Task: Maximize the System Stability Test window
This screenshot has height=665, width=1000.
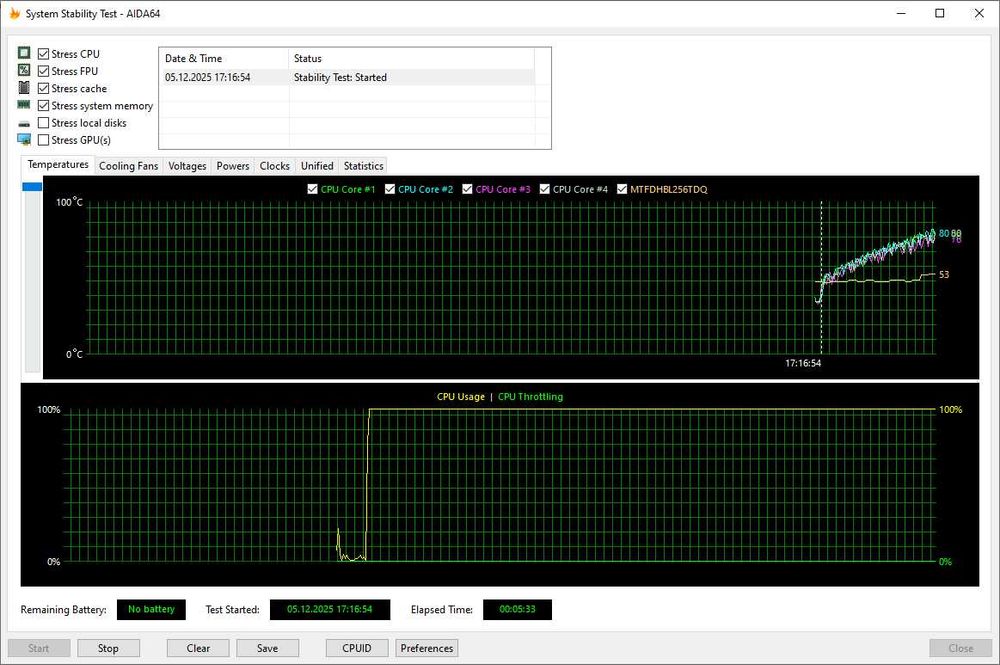Action: [x=939, y=13]
